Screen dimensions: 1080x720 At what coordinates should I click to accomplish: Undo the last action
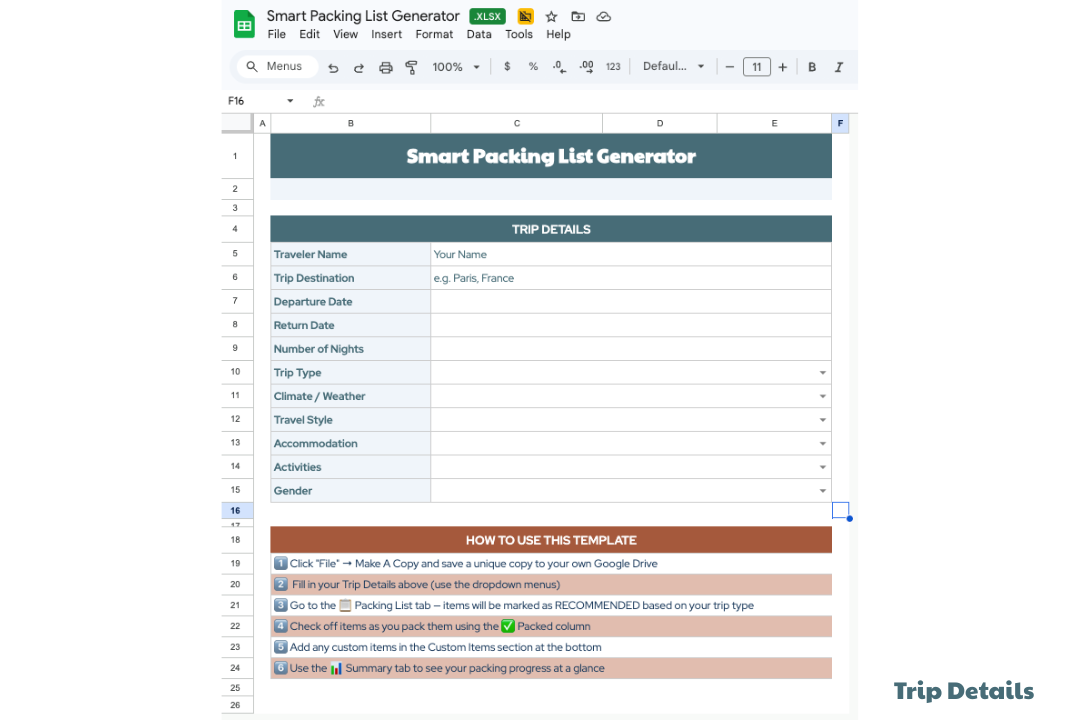point(333,67)
